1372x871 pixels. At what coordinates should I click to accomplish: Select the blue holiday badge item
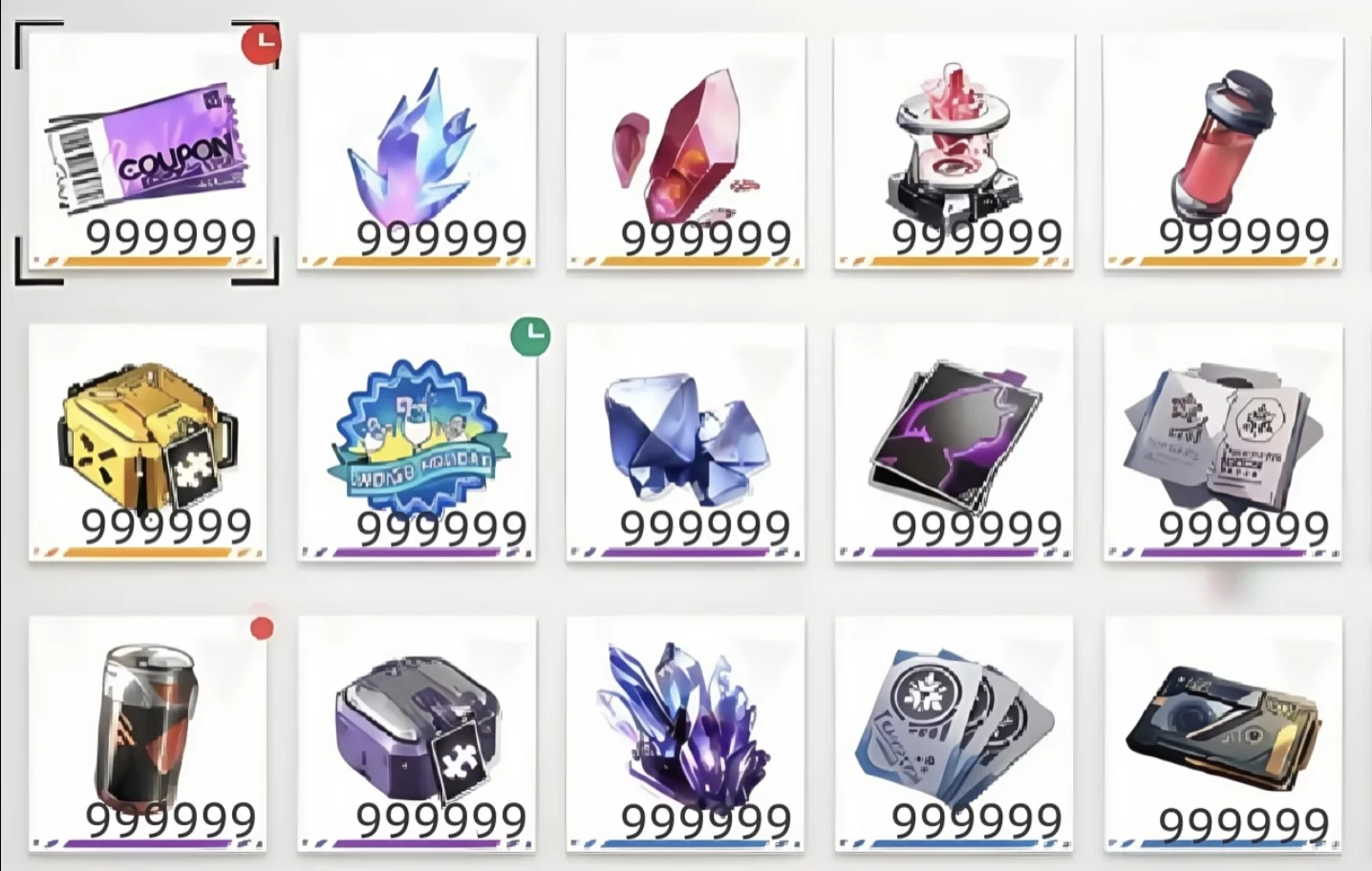417,442
